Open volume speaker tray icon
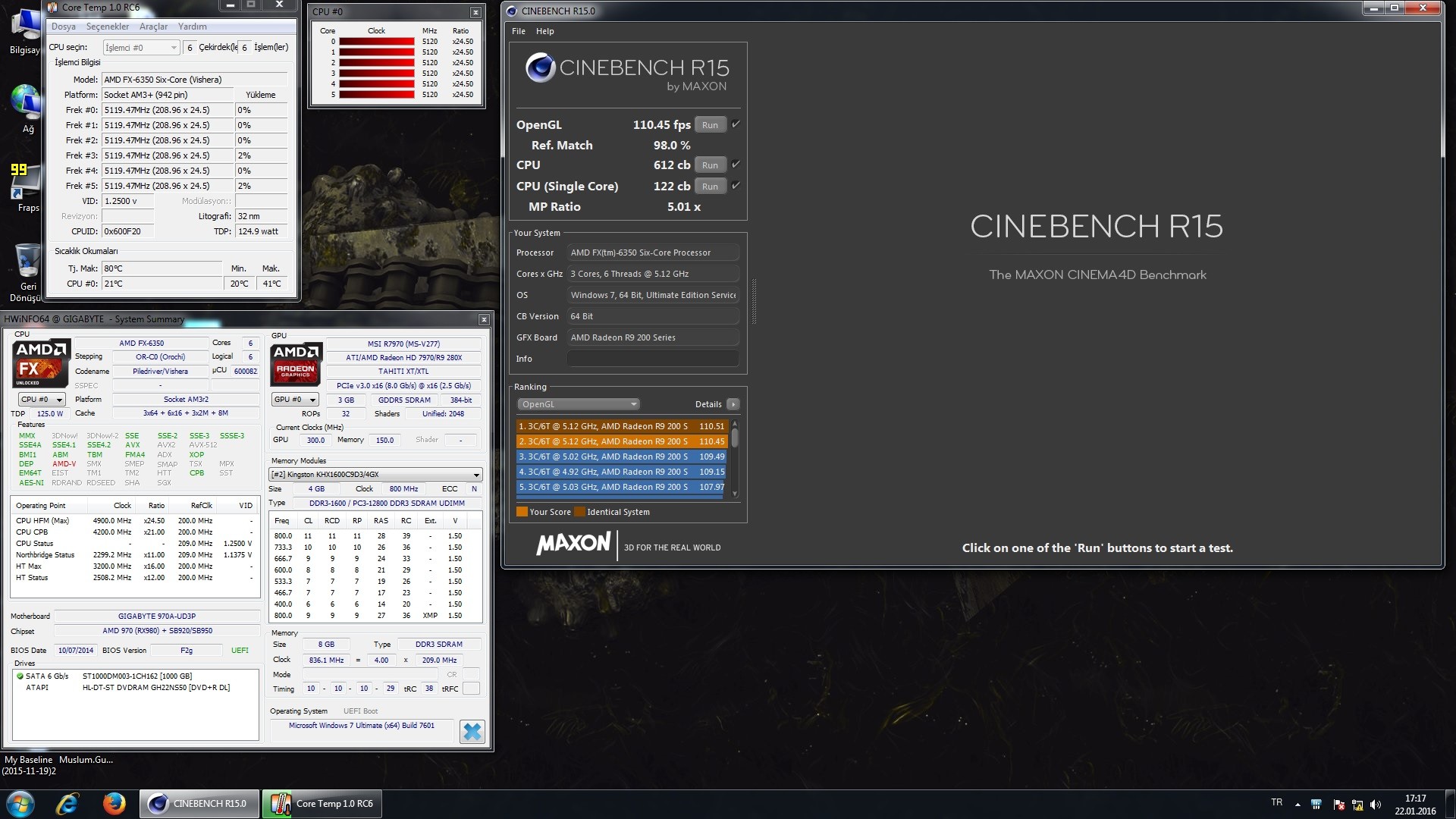Screen dimensions: 1456x819 click(x=1376, y=805)
